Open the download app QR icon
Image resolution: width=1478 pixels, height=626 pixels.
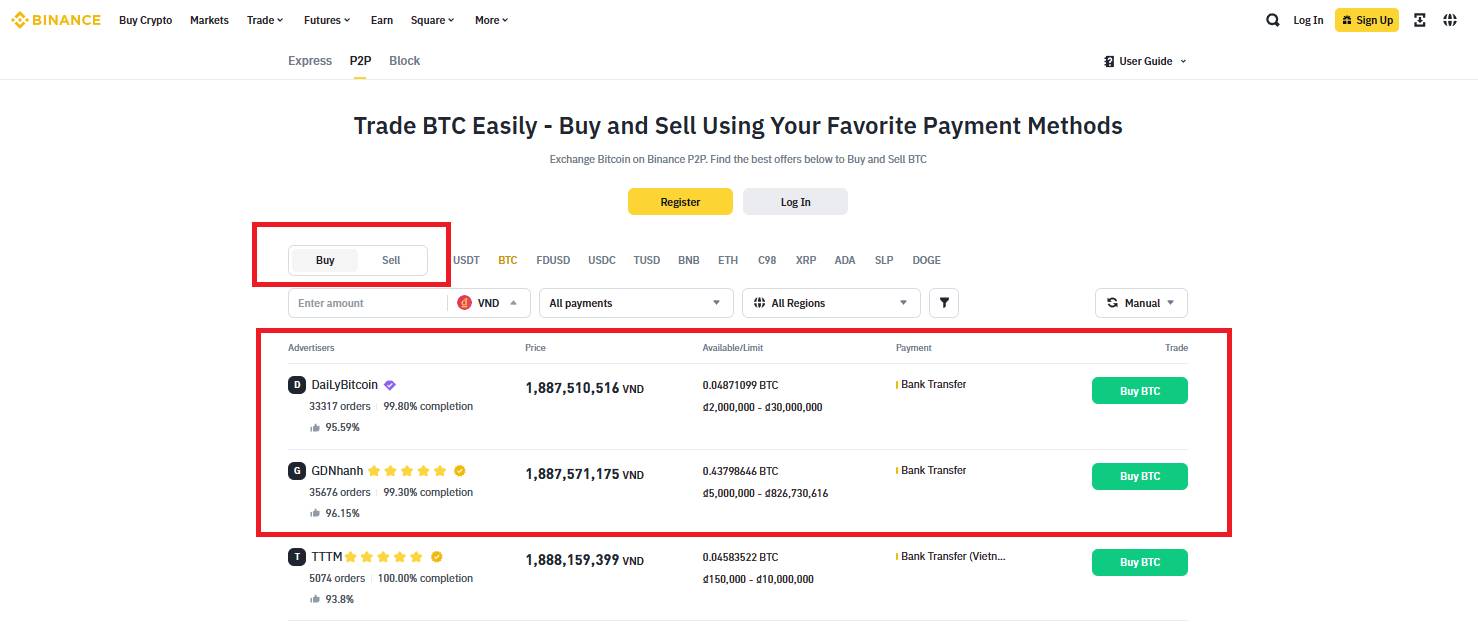click(1419, 20)
